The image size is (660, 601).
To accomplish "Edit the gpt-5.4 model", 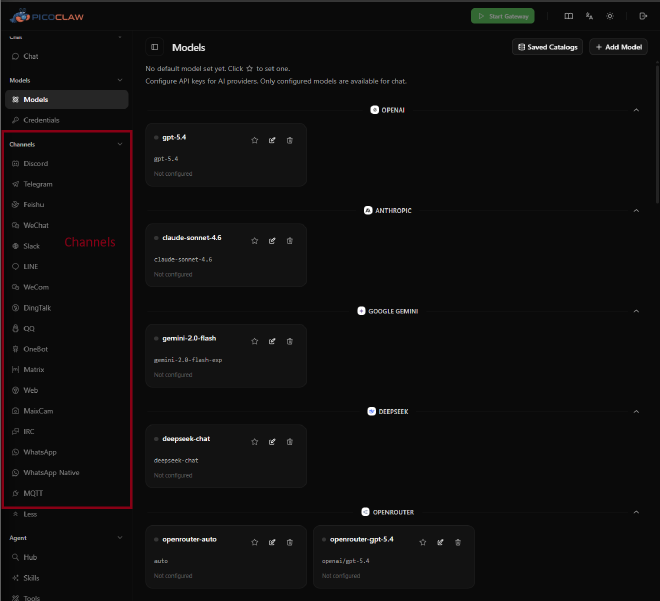I will point(272,140).
